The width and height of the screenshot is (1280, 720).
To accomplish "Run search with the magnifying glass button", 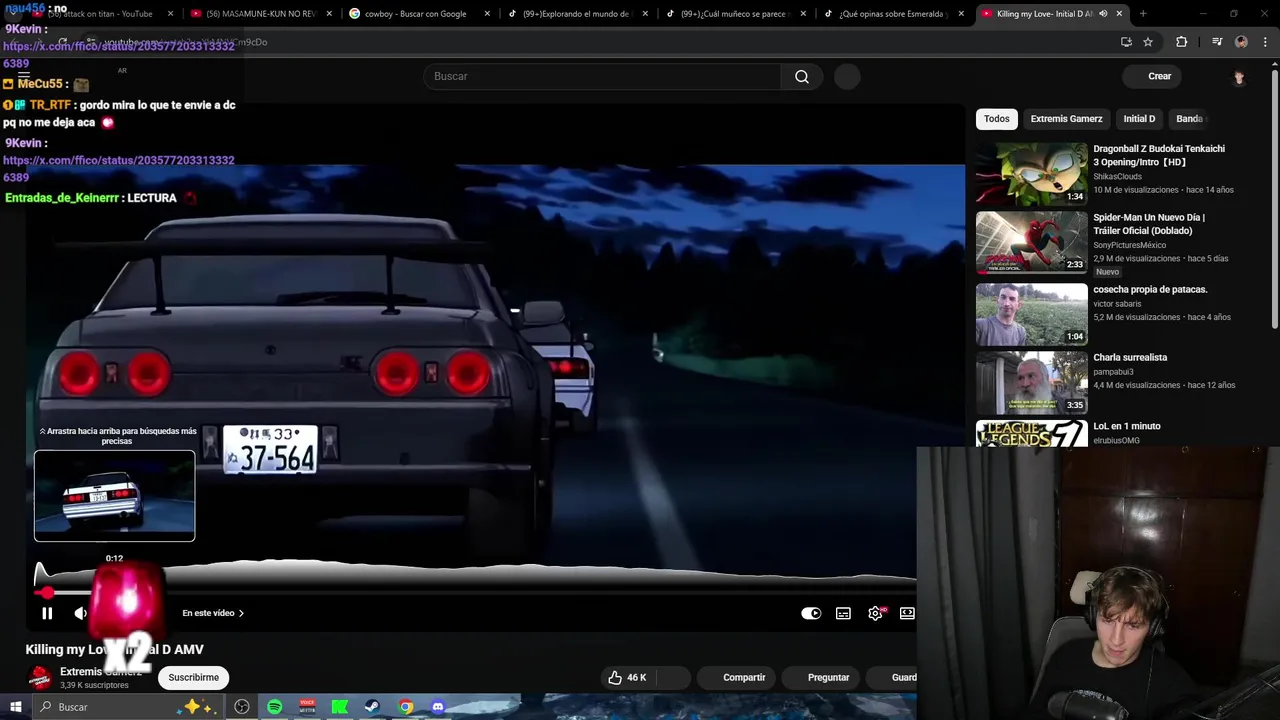I will point(802,76).
